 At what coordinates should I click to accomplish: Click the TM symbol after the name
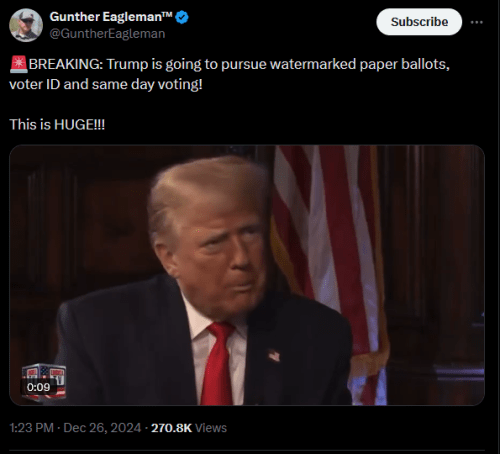tap(167, 14)
